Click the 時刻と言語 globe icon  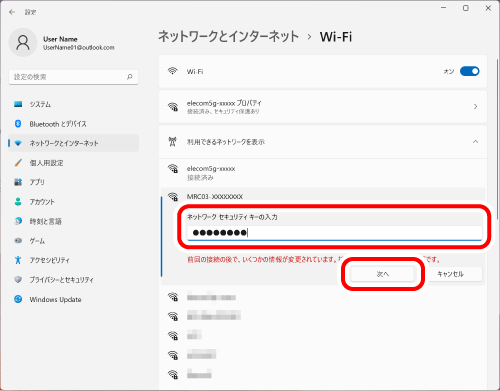18,221
